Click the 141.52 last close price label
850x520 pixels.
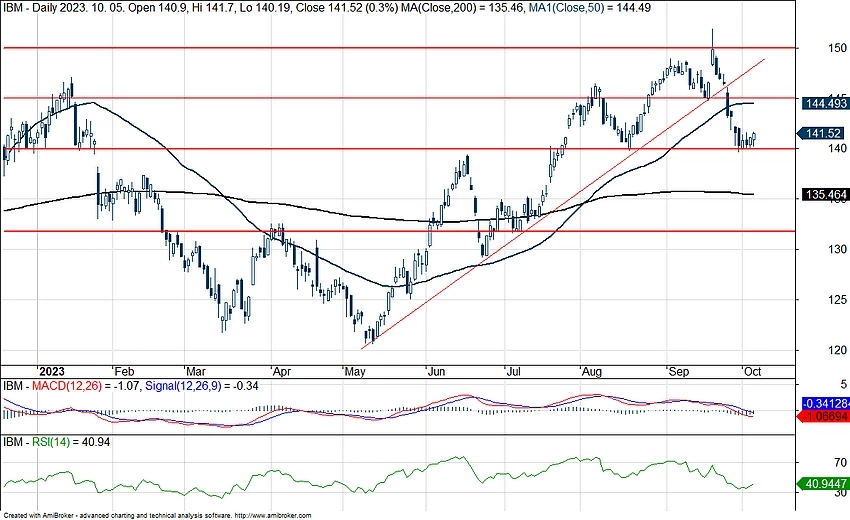click(822, 133)
